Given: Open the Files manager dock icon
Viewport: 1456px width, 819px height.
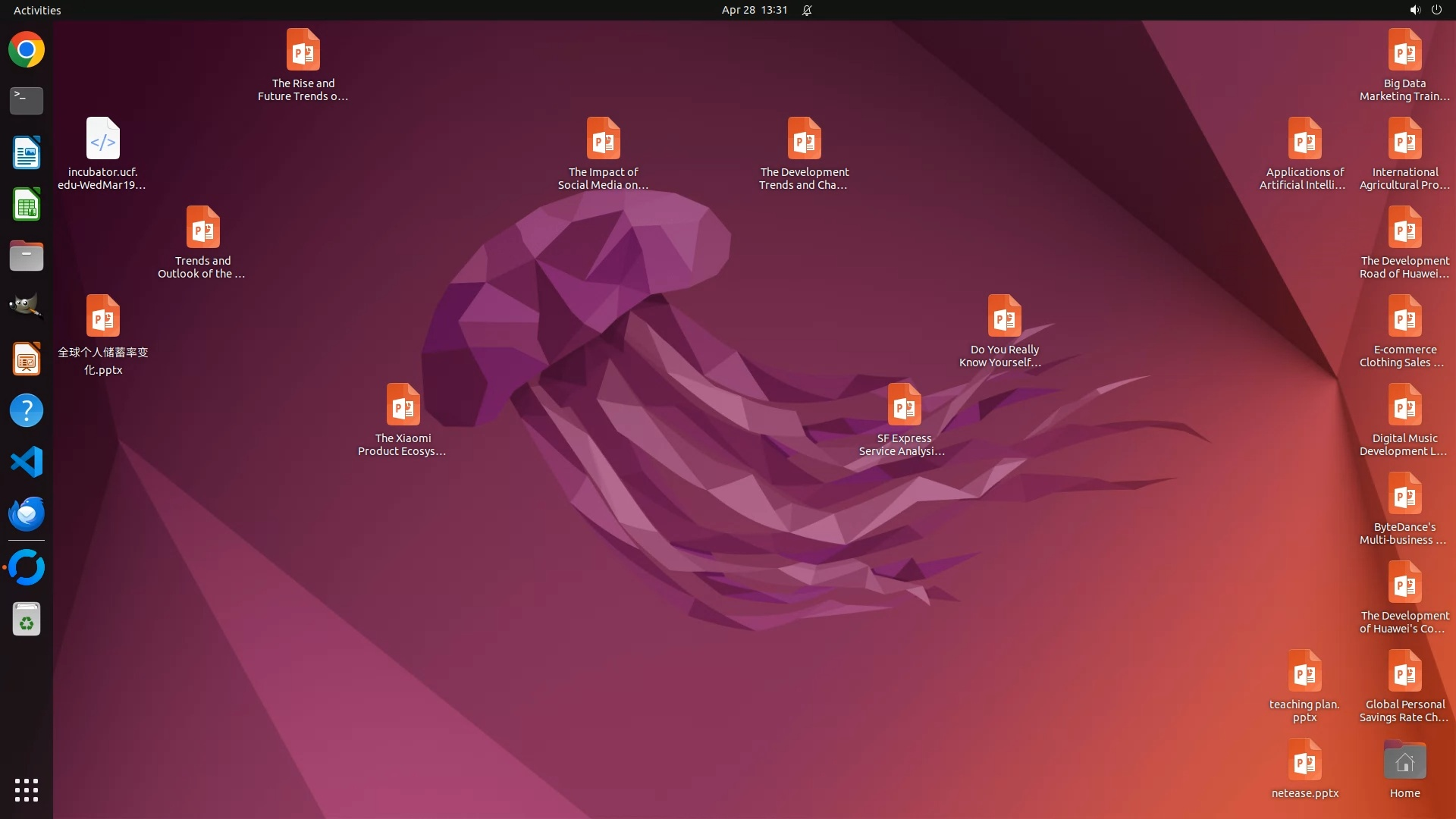Looking at the screenshot, I should tap(27, 256).
